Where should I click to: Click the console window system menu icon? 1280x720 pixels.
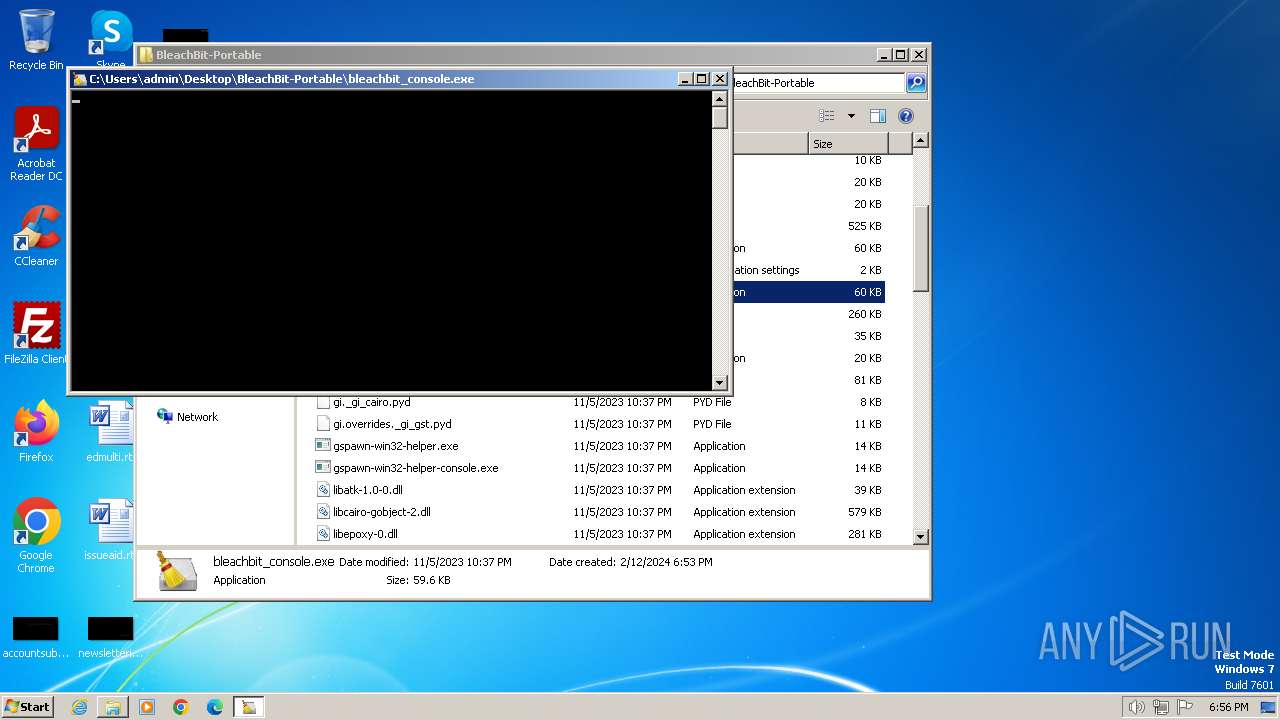(x=80, y=79)
